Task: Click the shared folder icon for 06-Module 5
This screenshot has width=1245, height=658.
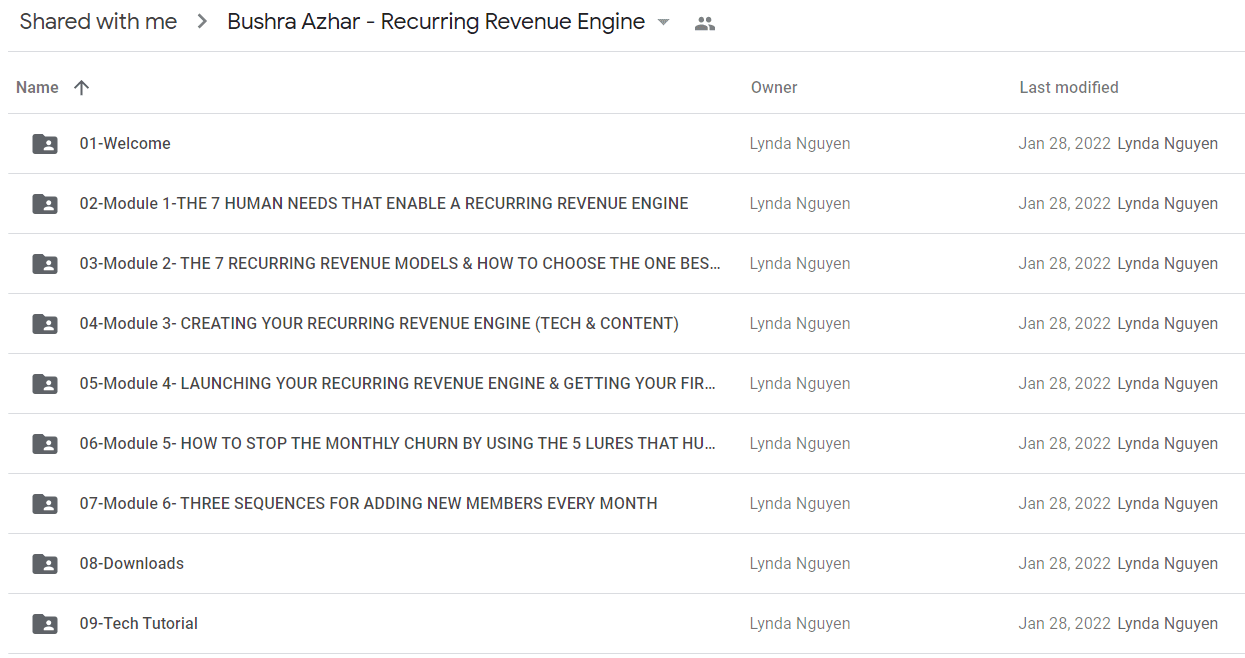Action: [x=45, y=444]
